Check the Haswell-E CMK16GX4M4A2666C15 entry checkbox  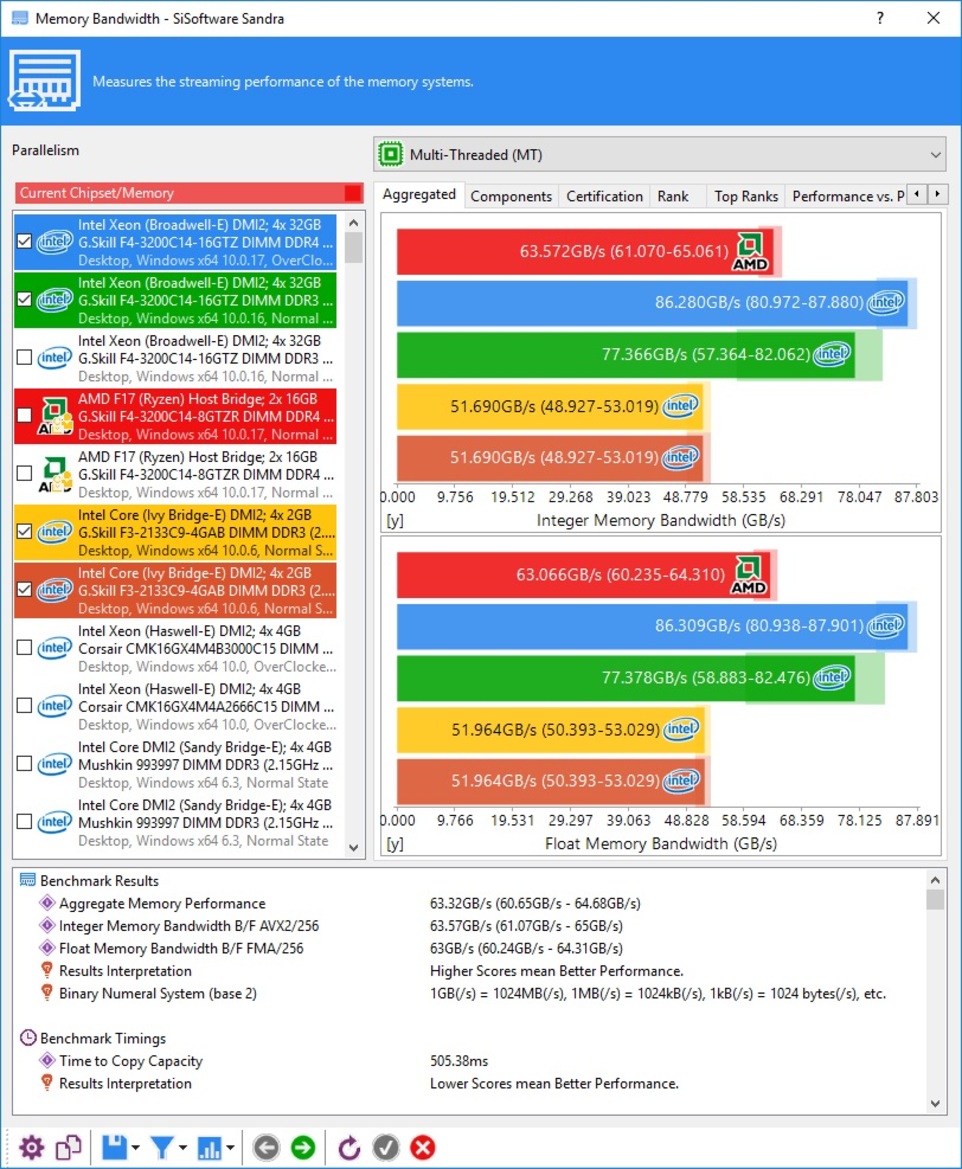(24, 705)
